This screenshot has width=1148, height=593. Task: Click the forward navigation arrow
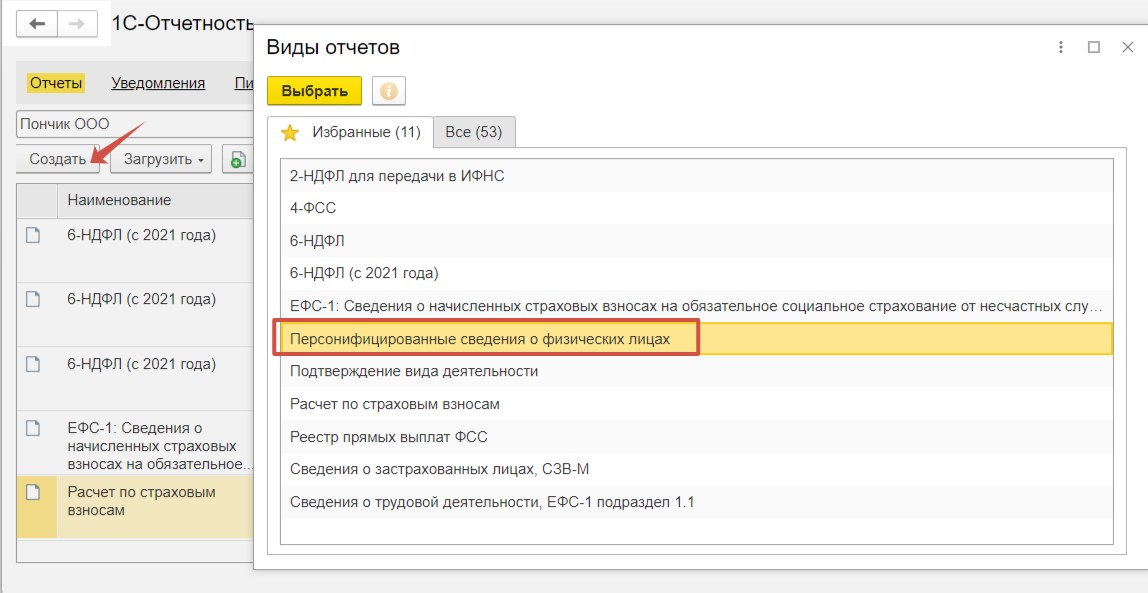(76, 24)
